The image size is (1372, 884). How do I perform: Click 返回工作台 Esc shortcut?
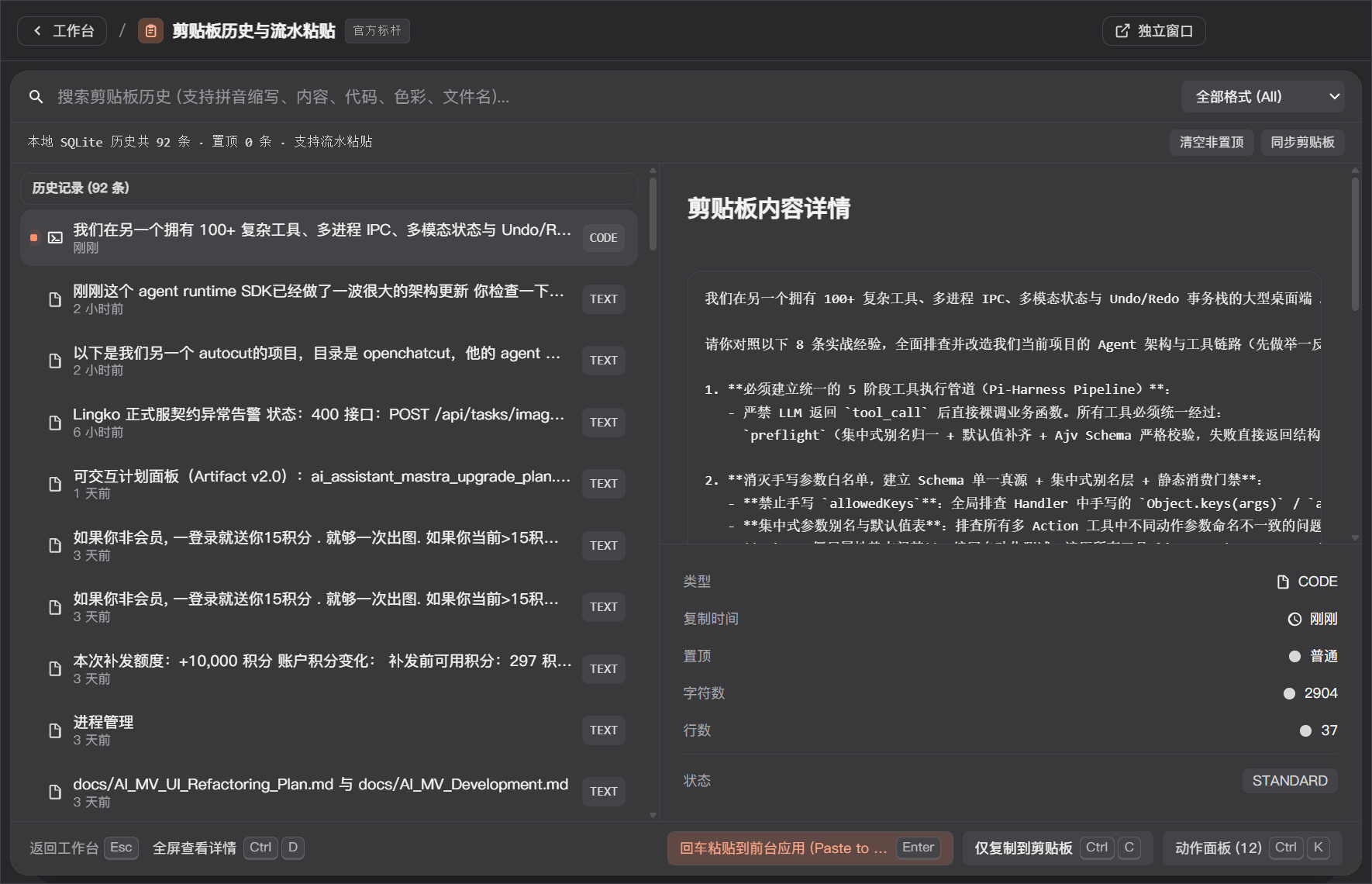[84, 848]
